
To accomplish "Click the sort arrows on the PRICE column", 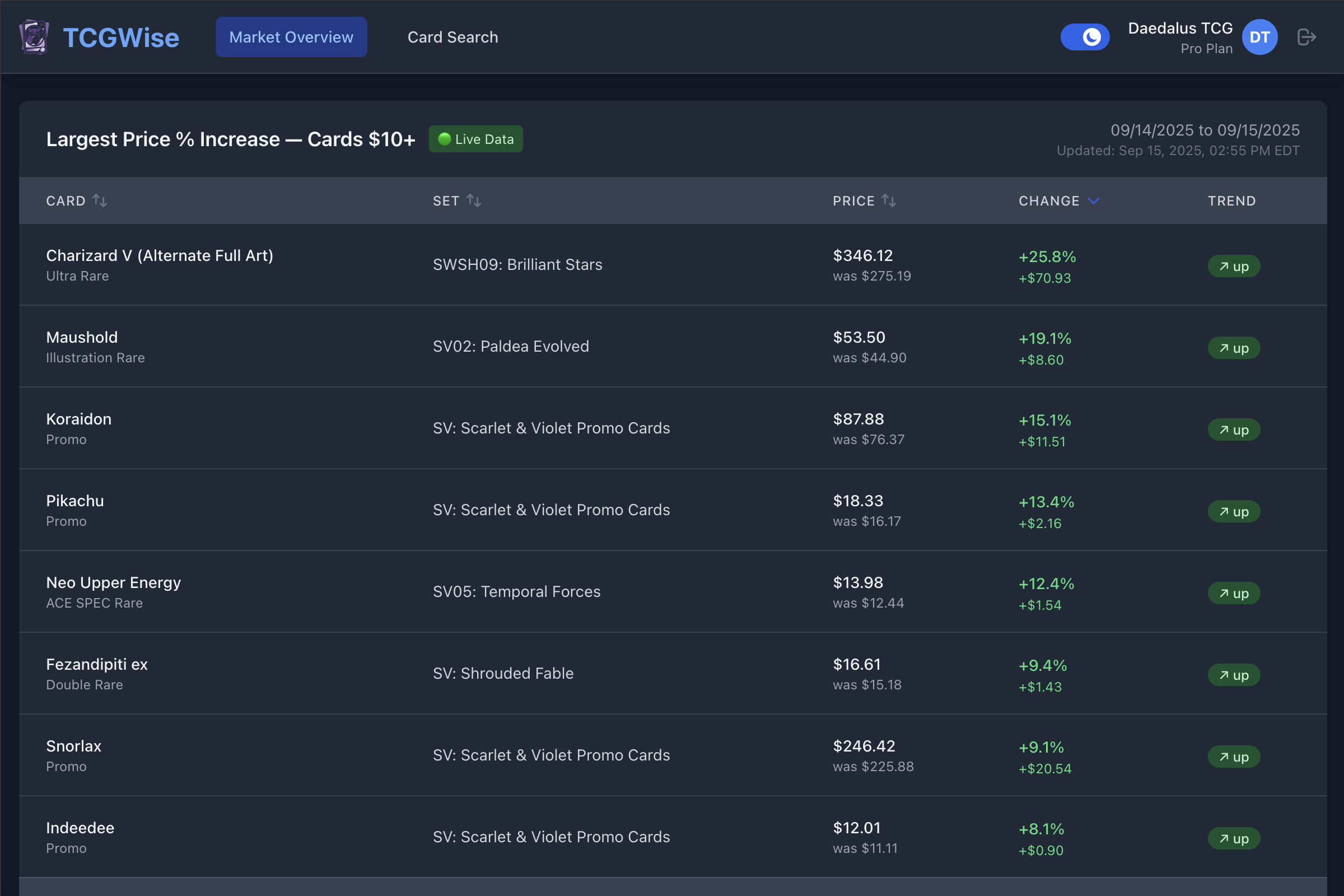I will (x=890, y=200).
